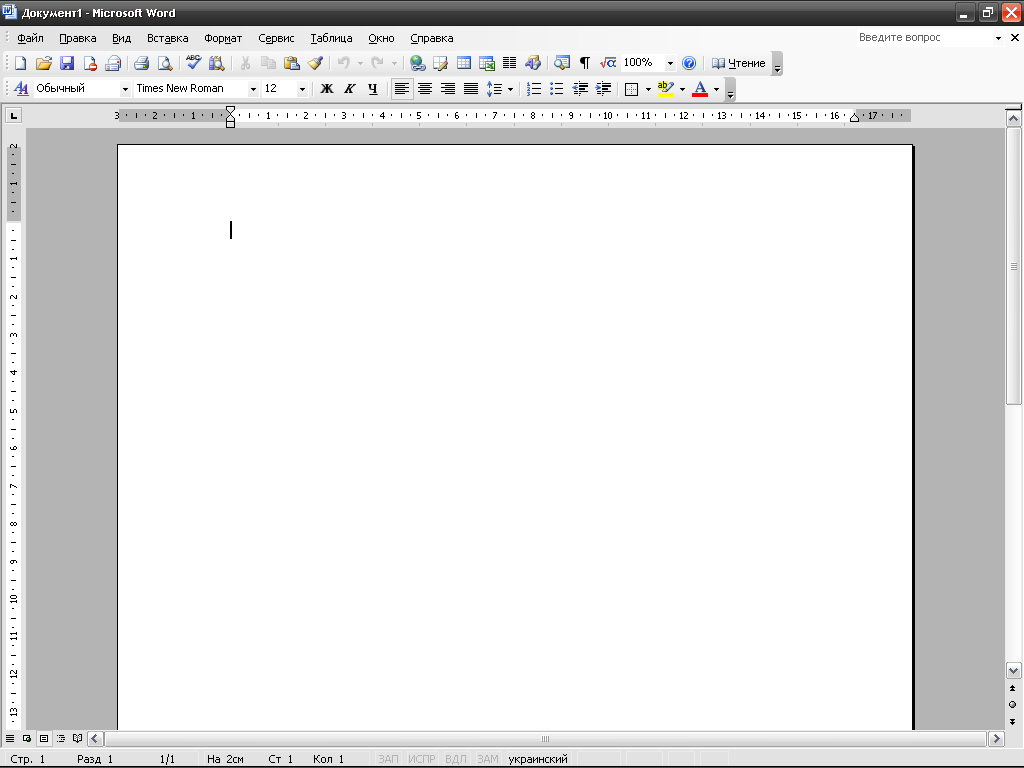Viewport: 1024px width, 768px height.
Task: Apply bulleted list formatting
Action: (556, 89)
